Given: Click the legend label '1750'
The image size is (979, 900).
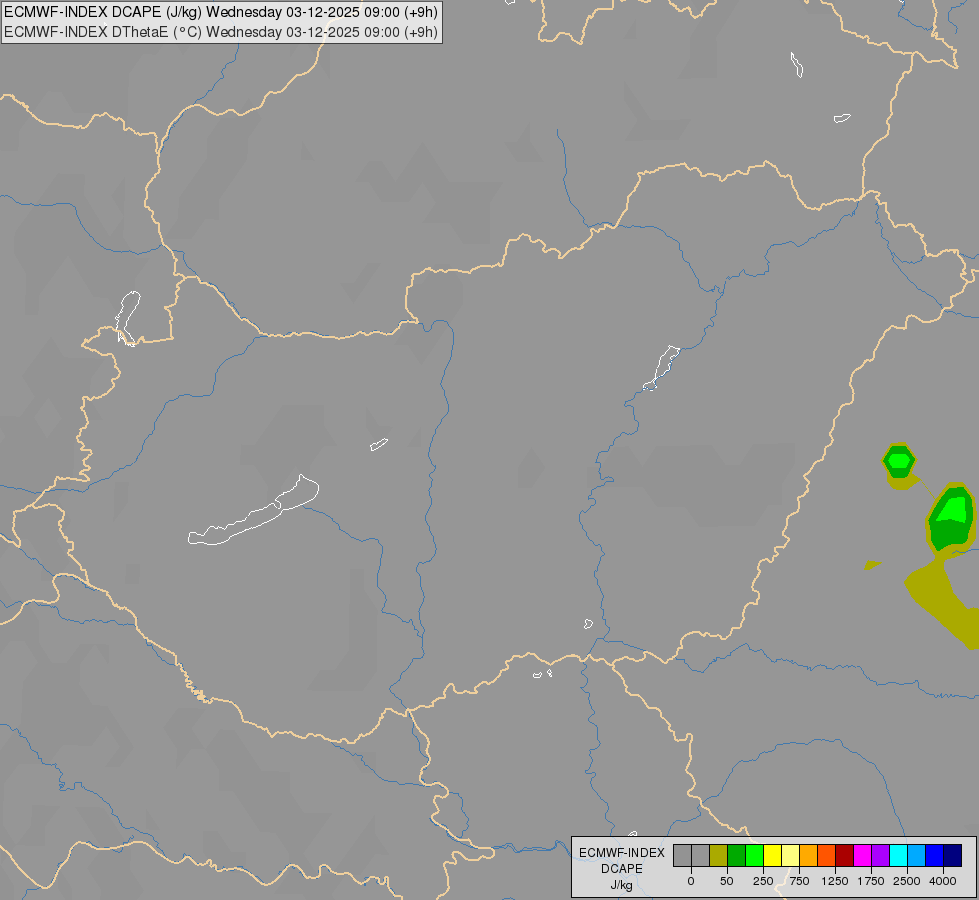Looking at the screenshot, I should pos(871,881).
